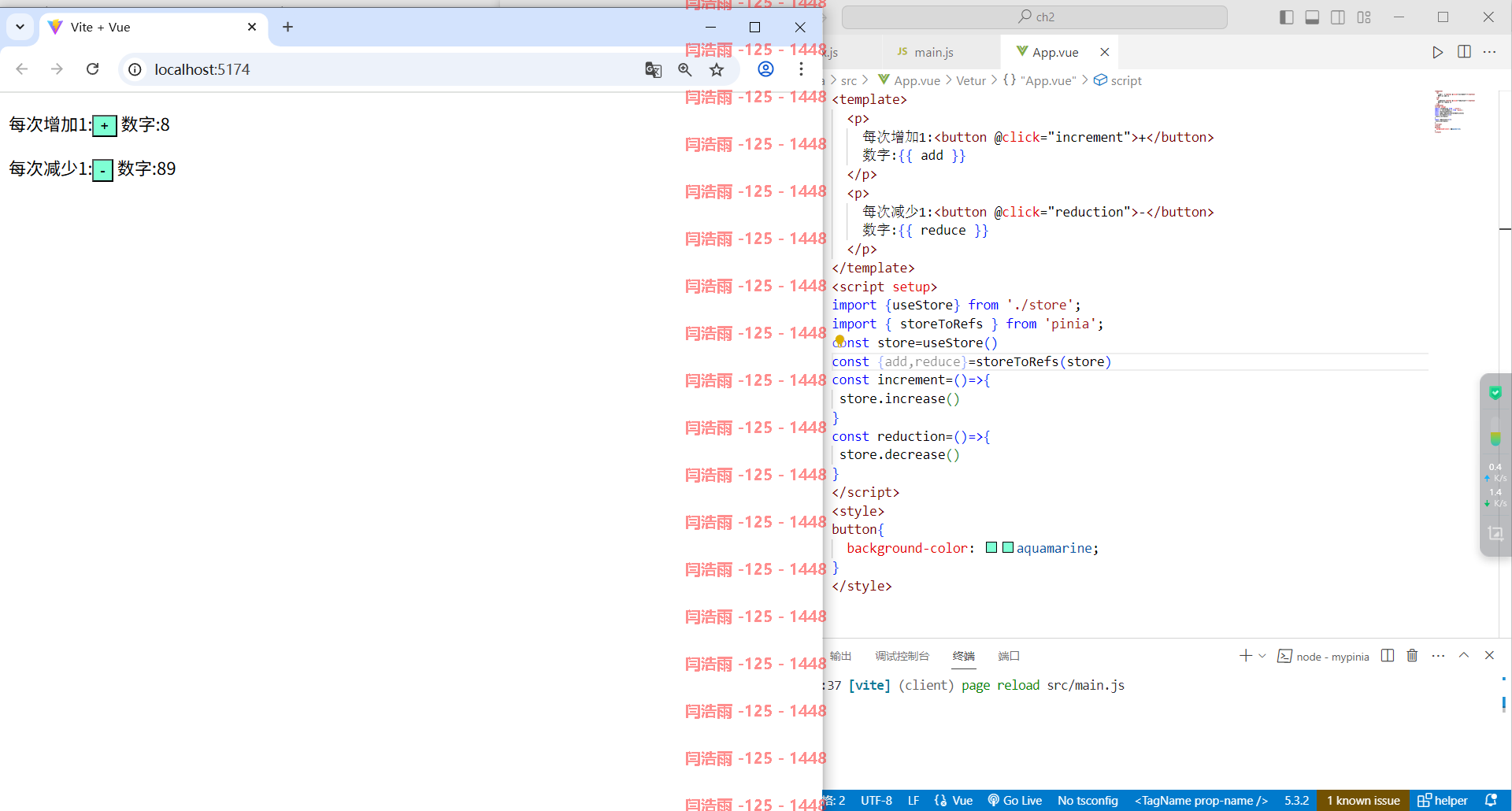This screenshot has width=1512, height=811.
Task: Click version 5.3.2 in status bar
Action: 1296,800
